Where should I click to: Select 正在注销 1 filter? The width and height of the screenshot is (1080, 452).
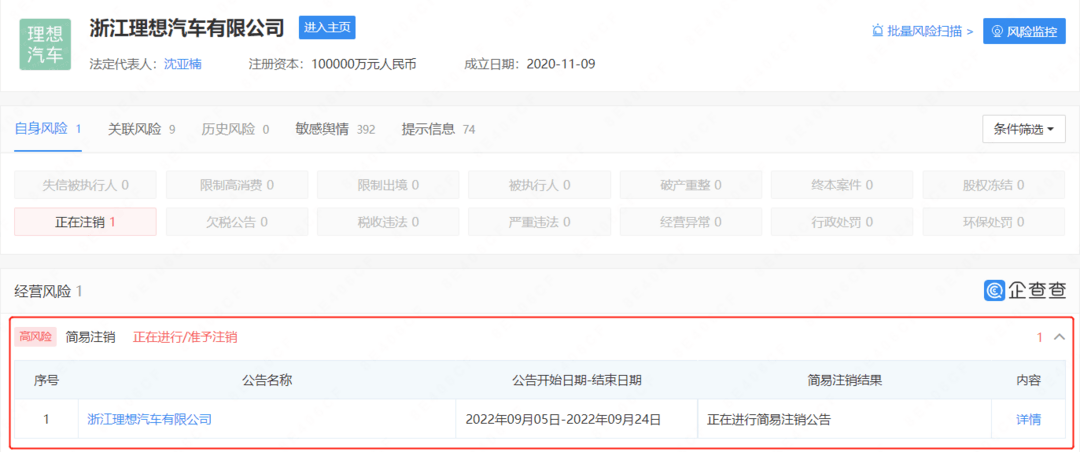[85, 222]
